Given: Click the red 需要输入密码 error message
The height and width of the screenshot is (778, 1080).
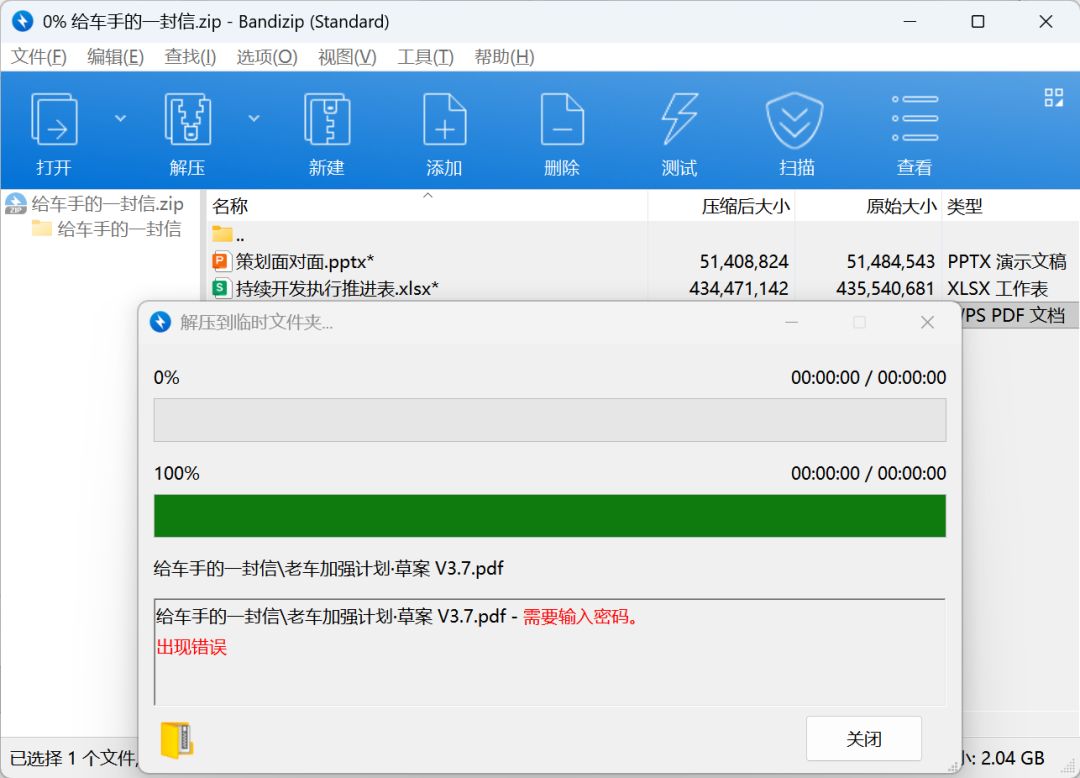Looking at the screenshot, I should [580, 616].
